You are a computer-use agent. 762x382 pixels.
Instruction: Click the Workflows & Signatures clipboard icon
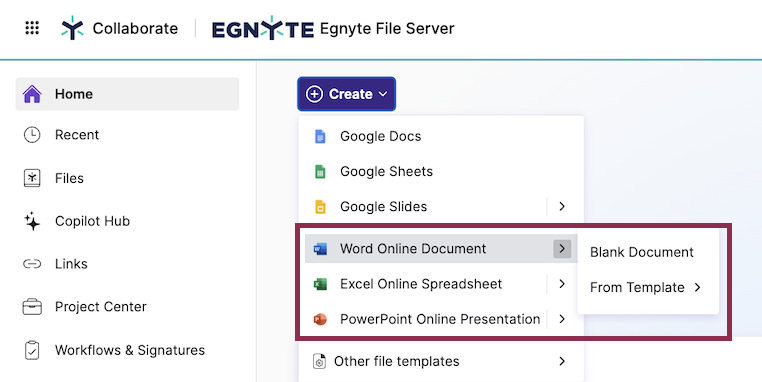coord(32,350)
